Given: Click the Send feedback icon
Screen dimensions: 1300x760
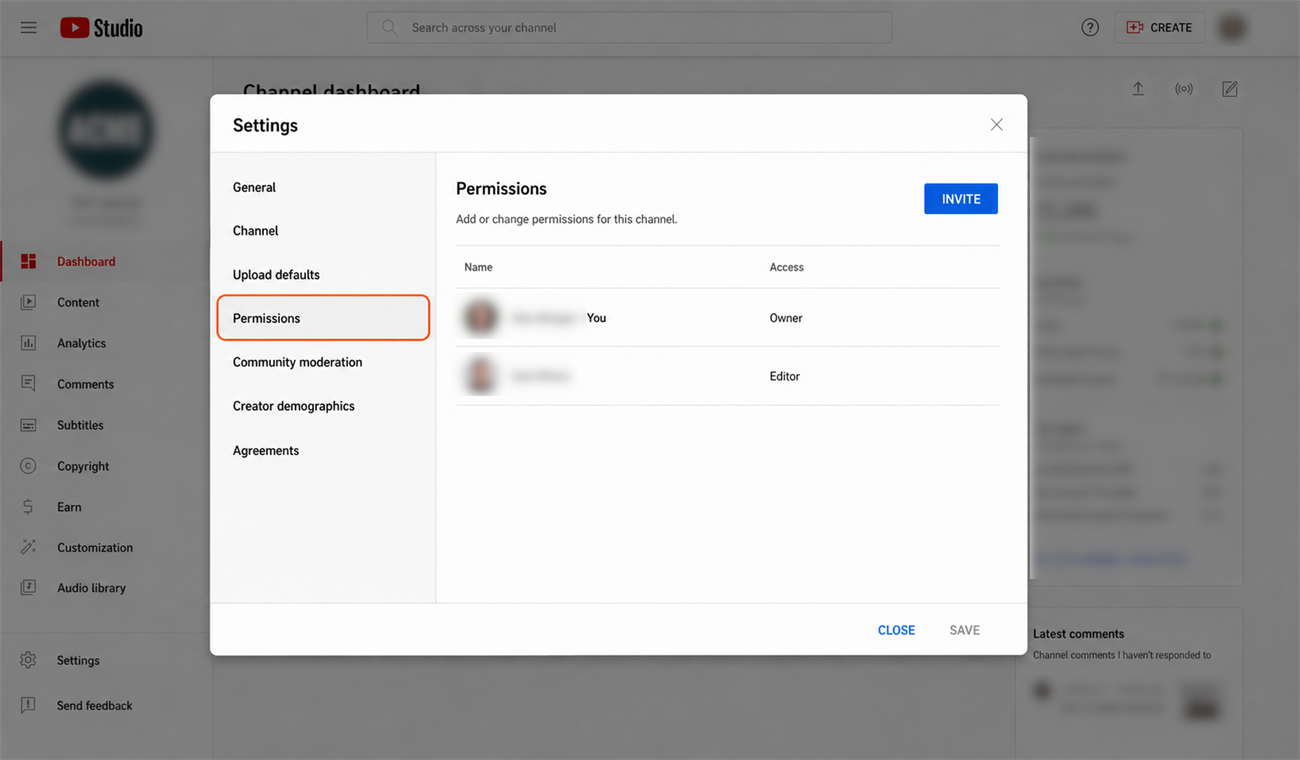Looking at the screenshot, I should 28,705.
